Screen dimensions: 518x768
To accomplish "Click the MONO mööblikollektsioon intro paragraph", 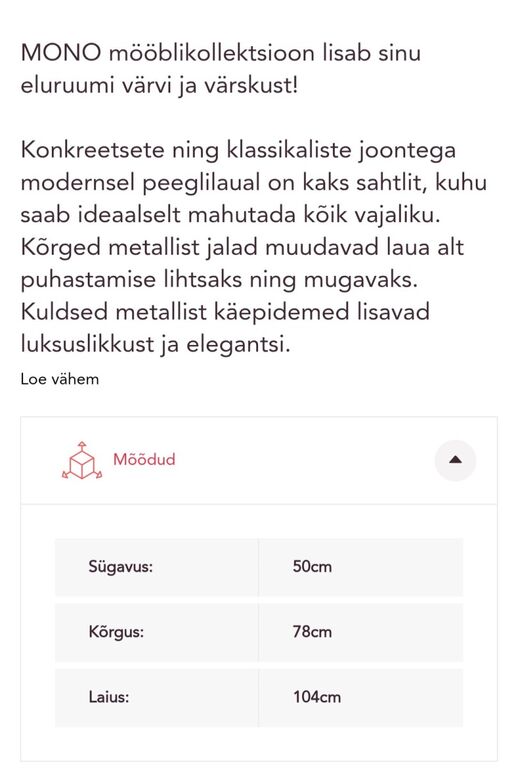I will [x=221, y=69].
